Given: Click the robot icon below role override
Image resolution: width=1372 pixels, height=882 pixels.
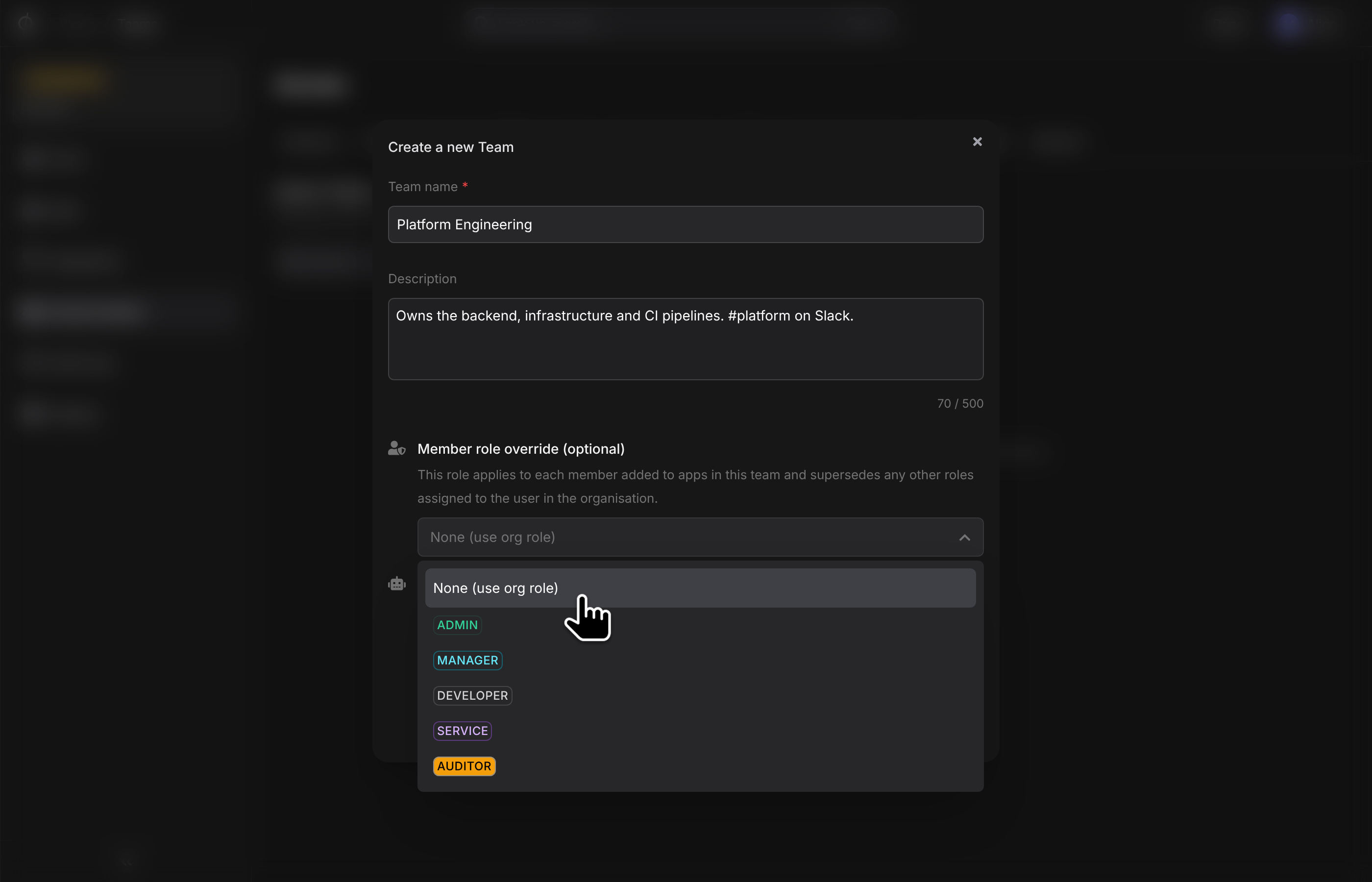Looking at the screenshot, I should [396, 584].
